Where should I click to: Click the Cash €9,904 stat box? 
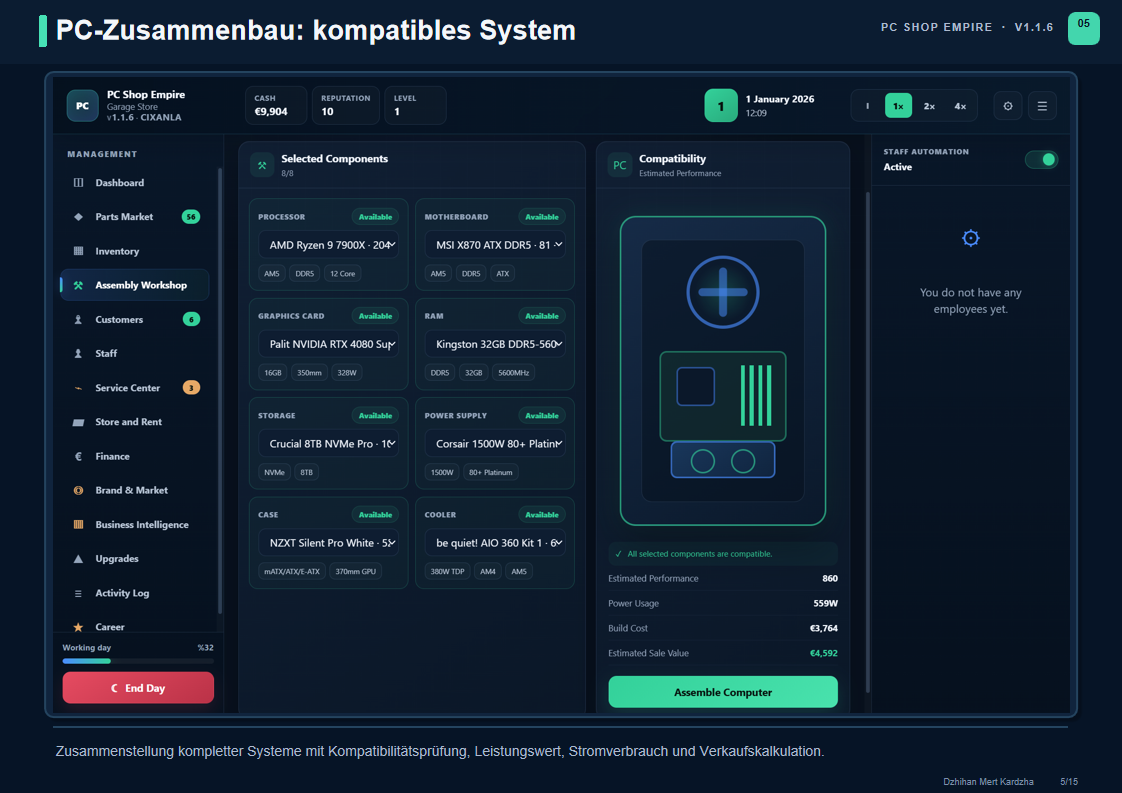point(275,105)
